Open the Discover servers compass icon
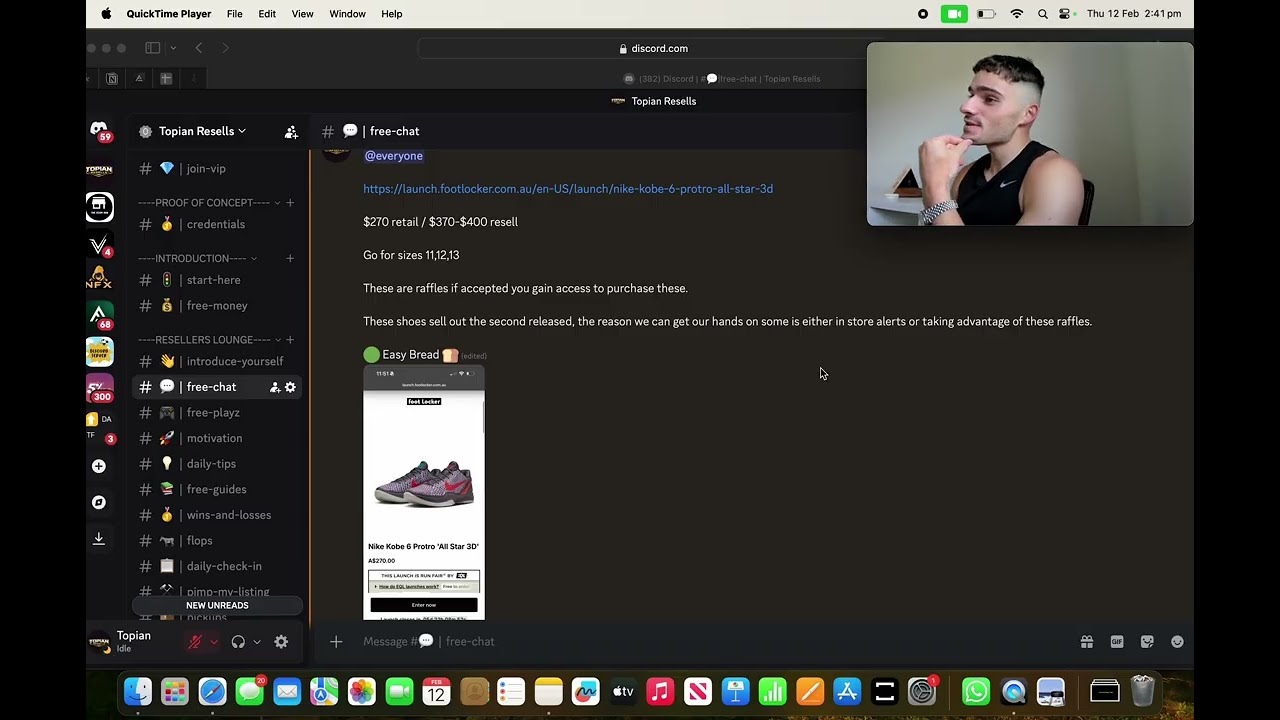The image size is (1280, 720). [99, 503]
